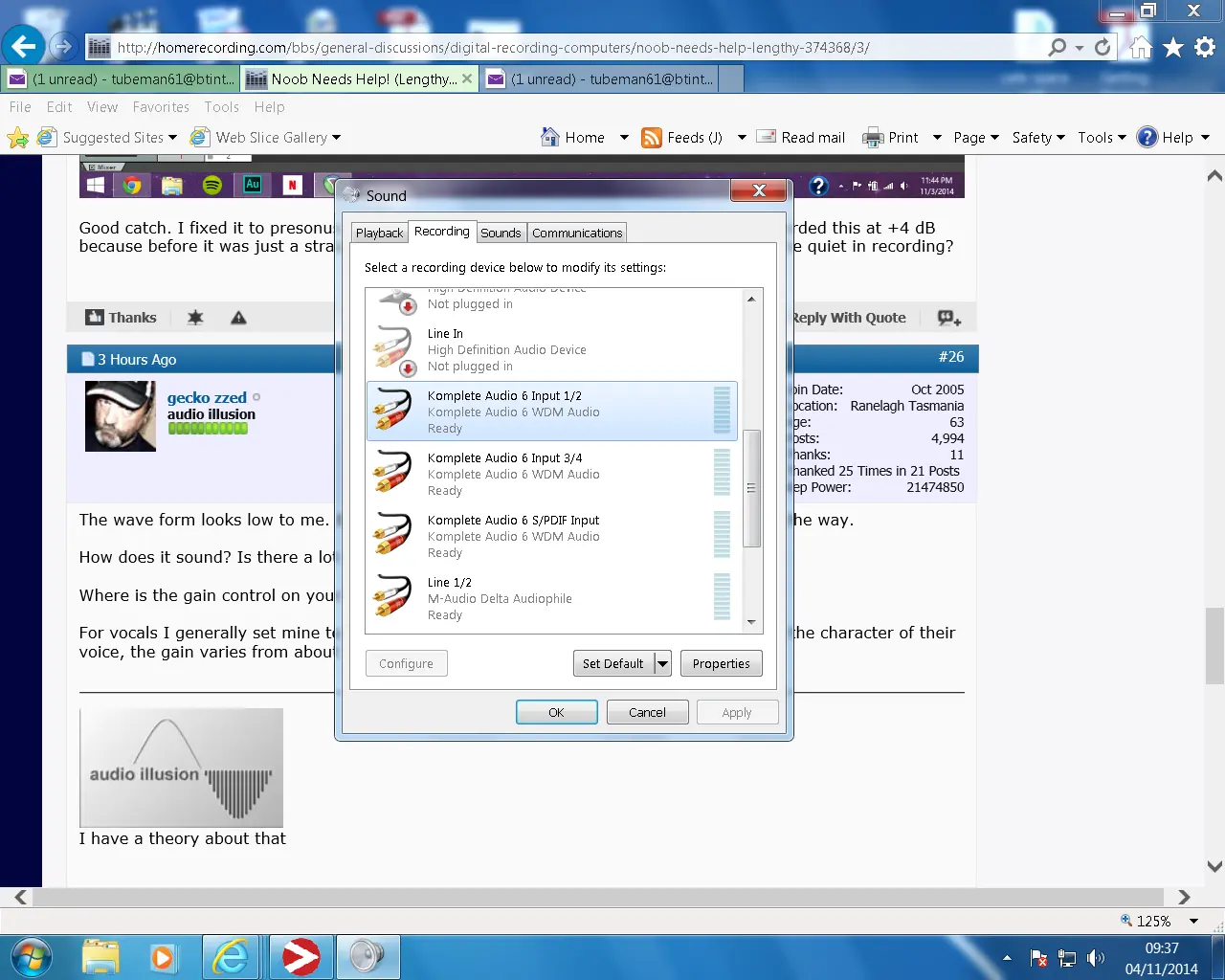Click the Set Default button
The image size is (1225, 980).
(613, 663)
